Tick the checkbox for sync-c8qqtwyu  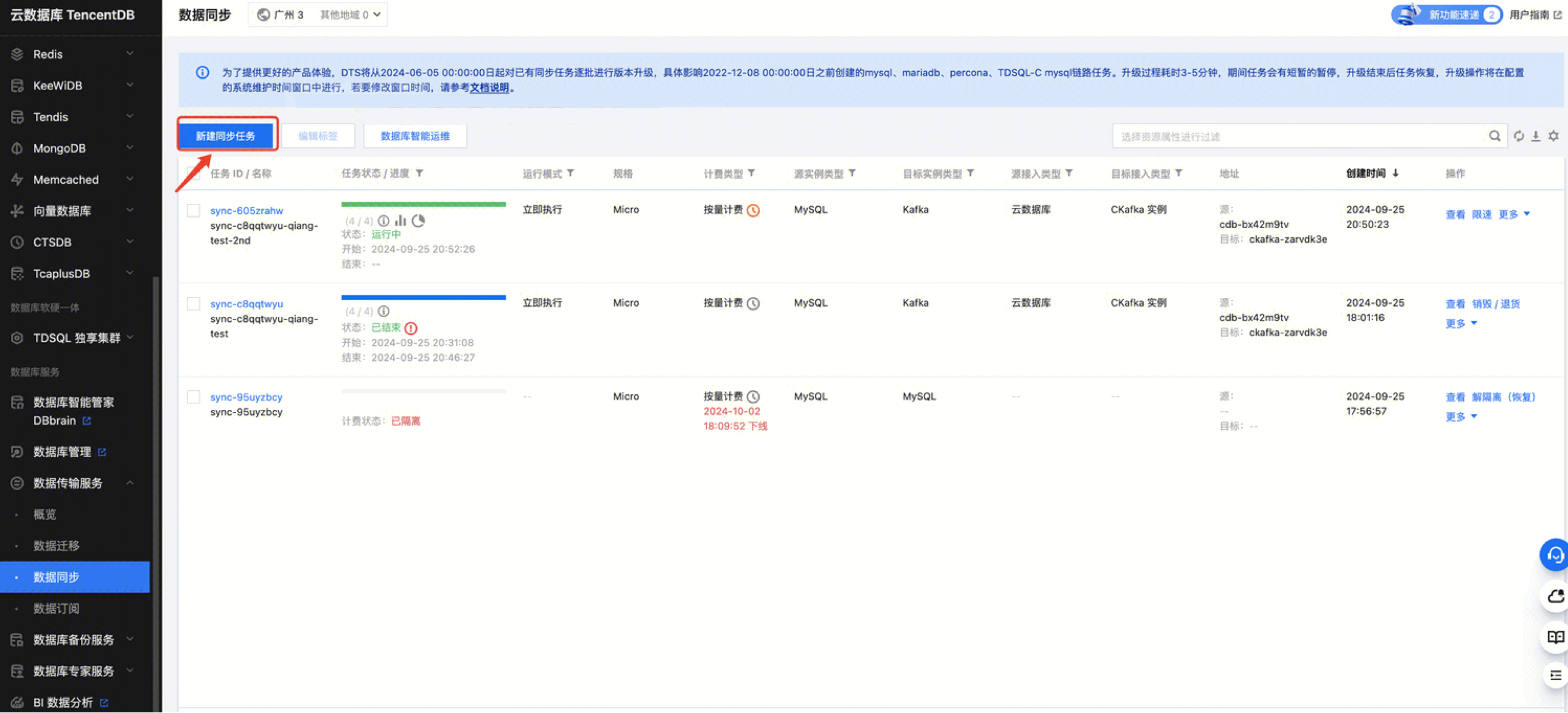(194, 304)
